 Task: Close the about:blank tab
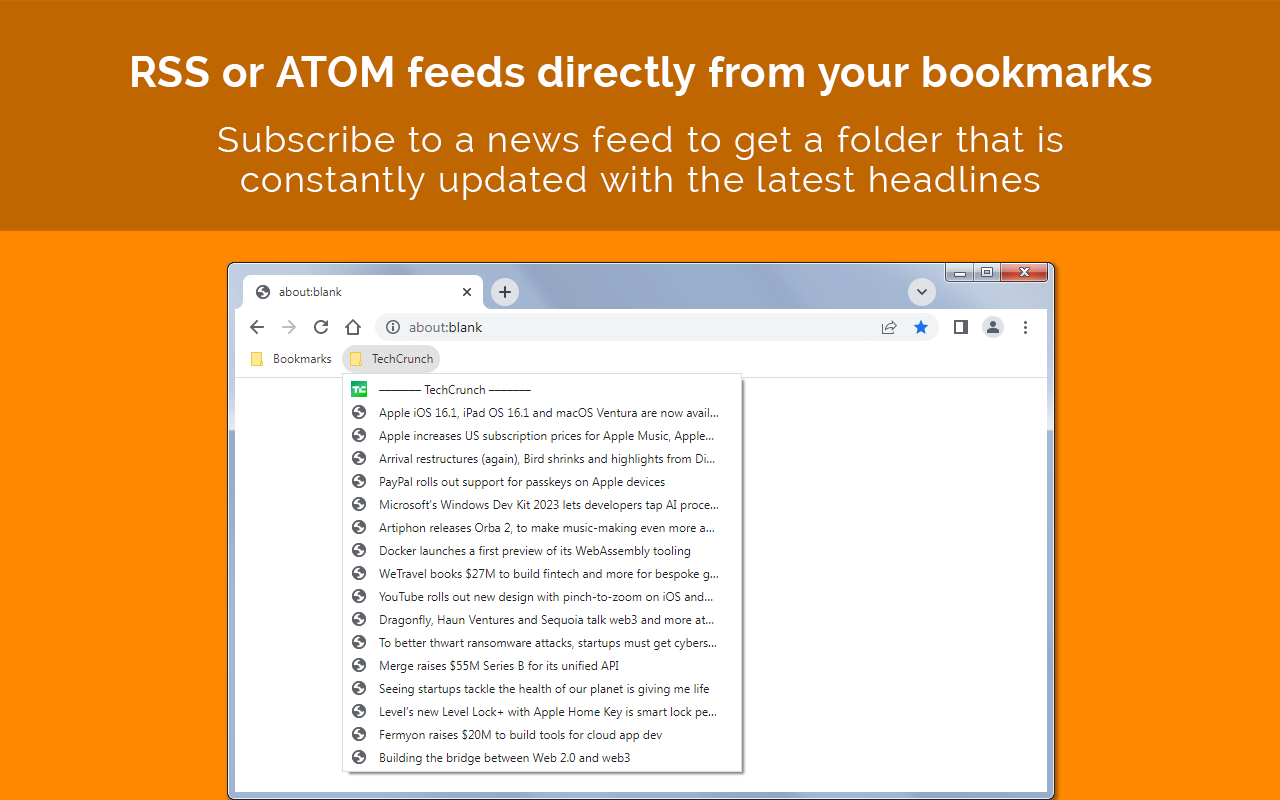click(467, 292)
